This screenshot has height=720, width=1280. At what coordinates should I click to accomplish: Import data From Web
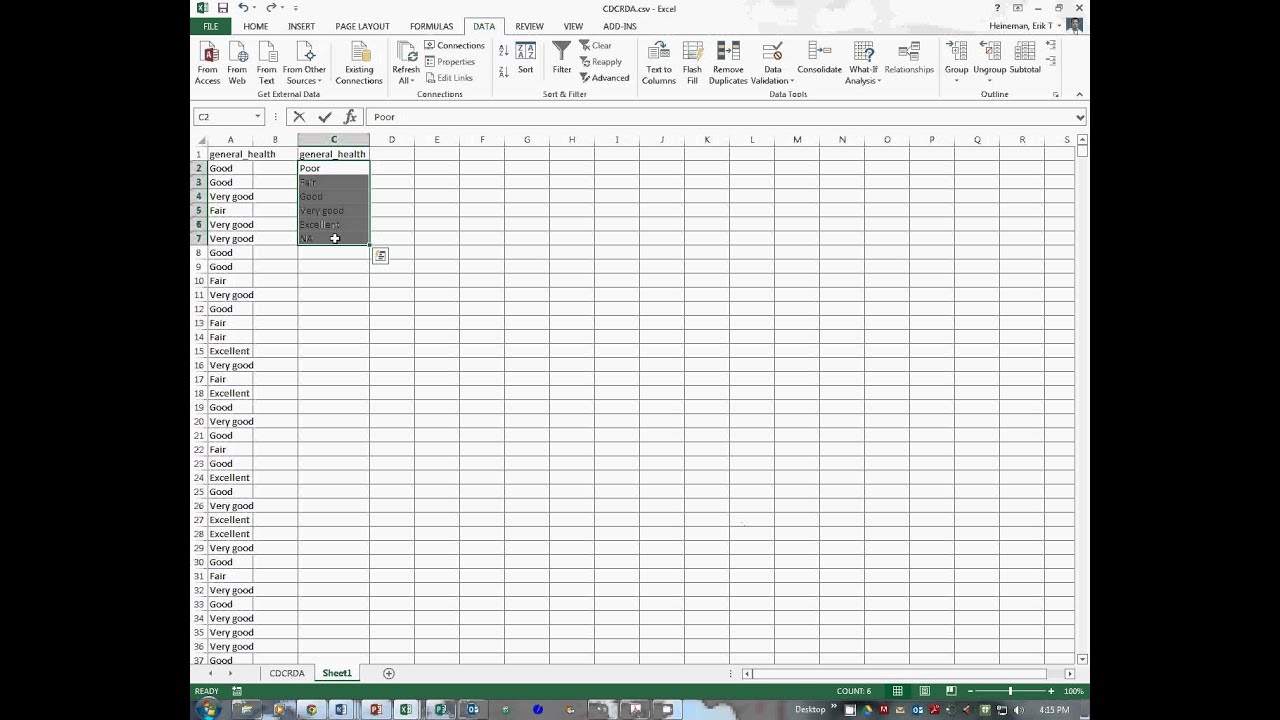coord(237,63)
